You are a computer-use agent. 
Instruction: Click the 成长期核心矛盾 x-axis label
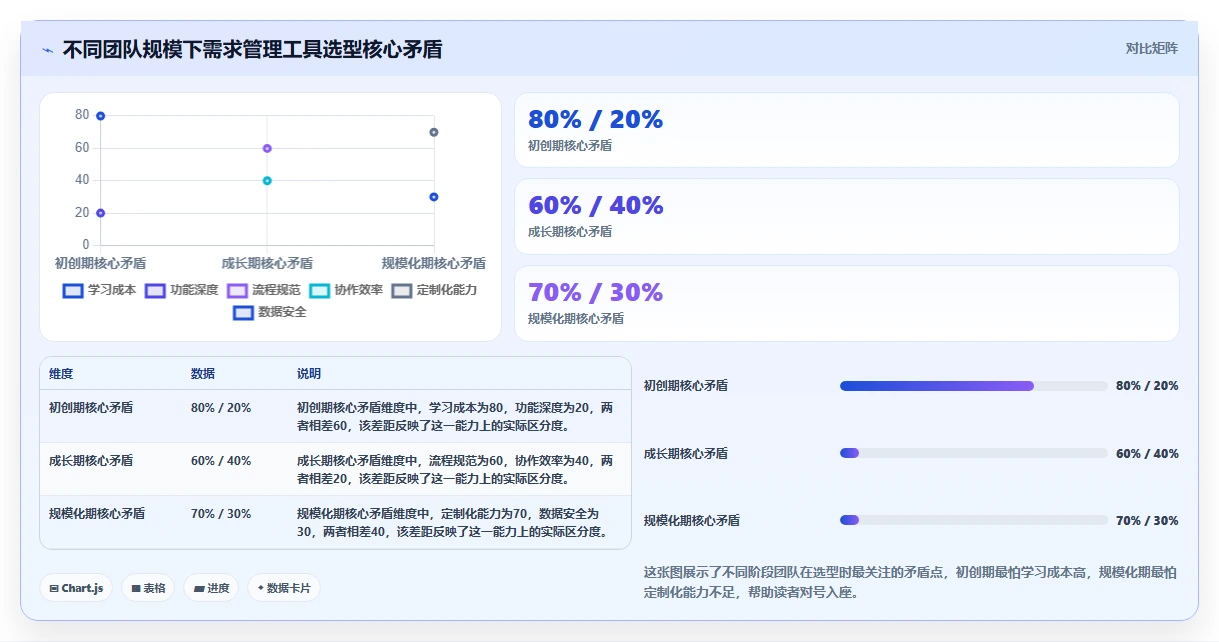click(x=267, y=264)
